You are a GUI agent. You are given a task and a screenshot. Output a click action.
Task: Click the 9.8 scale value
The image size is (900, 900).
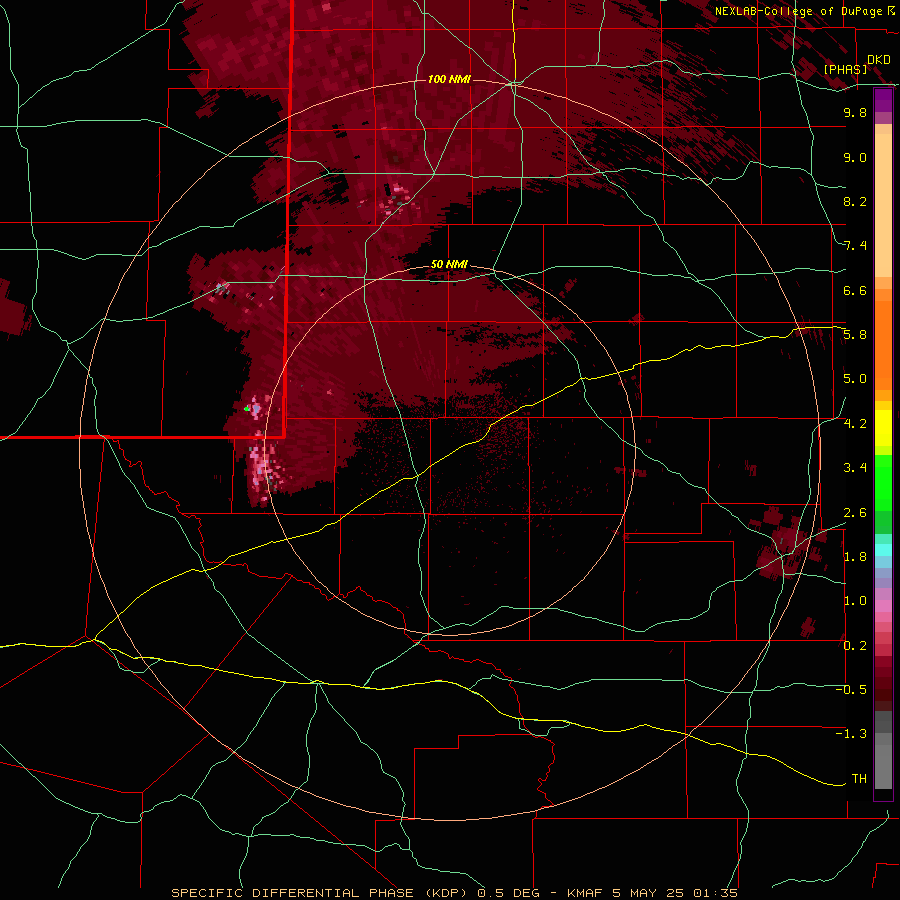pos(855,113)
